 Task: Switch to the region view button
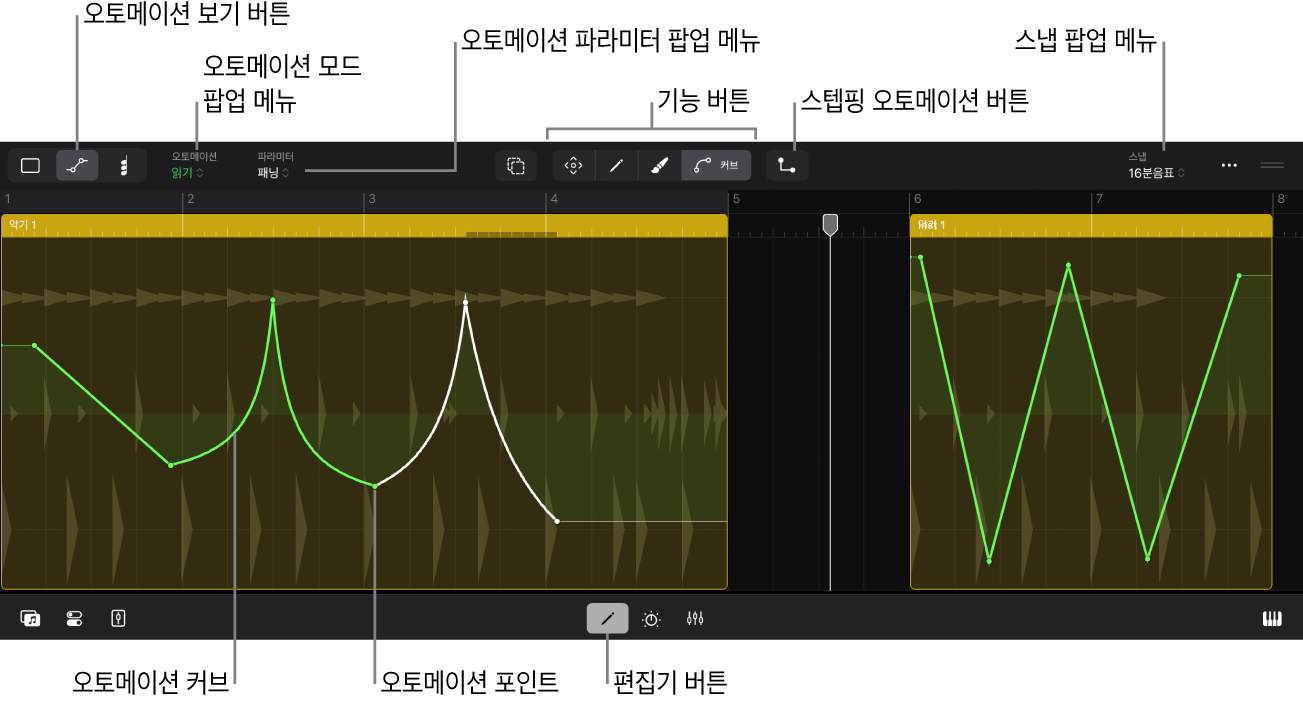[x=31, y=166]
